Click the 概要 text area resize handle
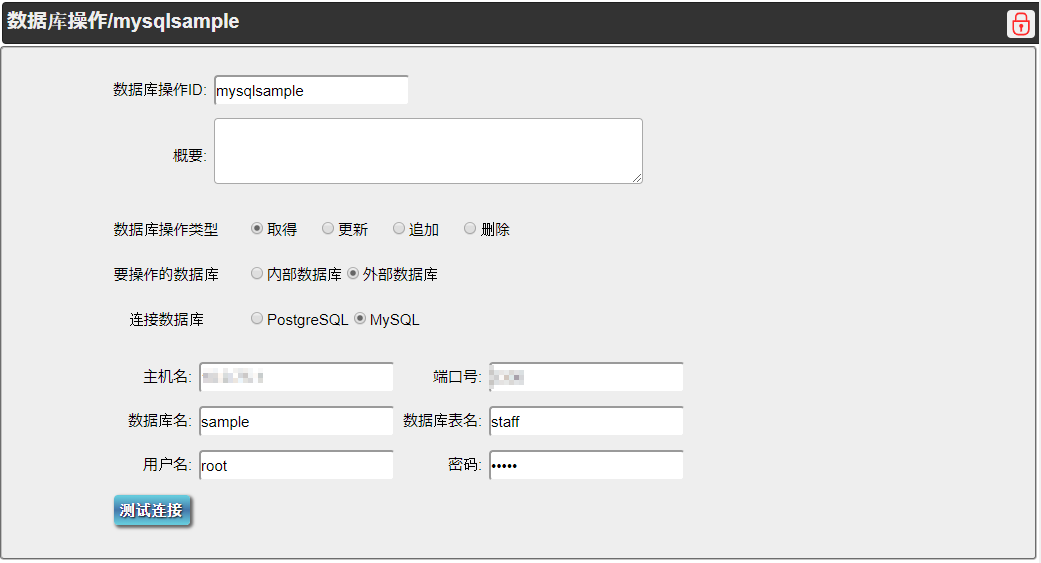Viewport: 1041px width, 563px height. tap(637, 178)
